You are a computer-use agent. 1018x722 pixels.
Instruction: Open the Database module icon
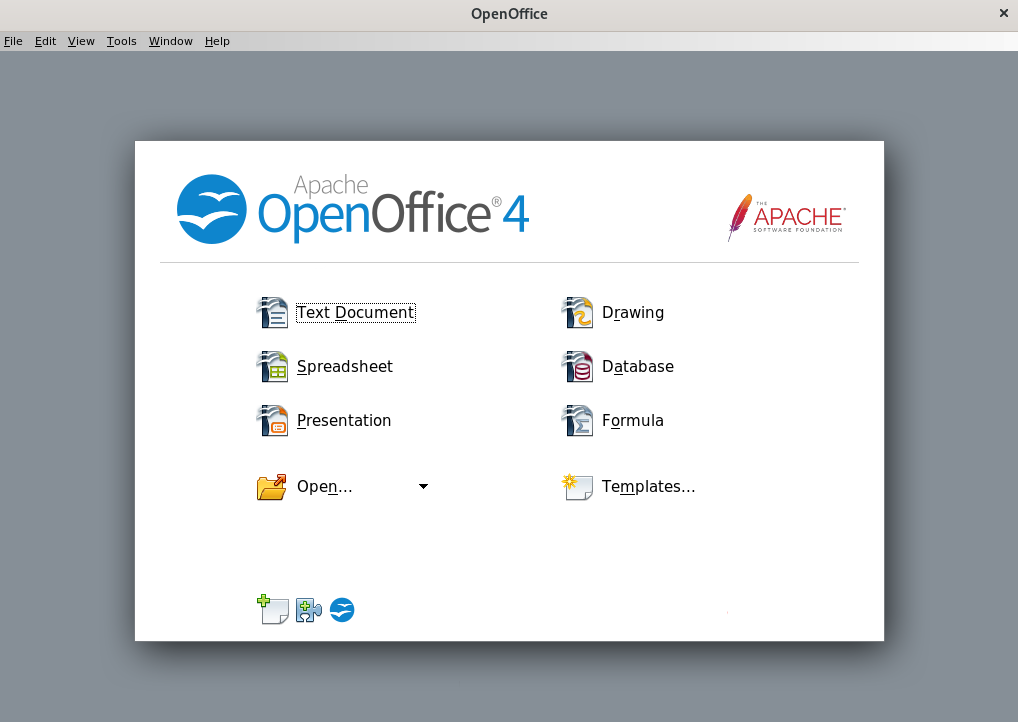point(577,366)
